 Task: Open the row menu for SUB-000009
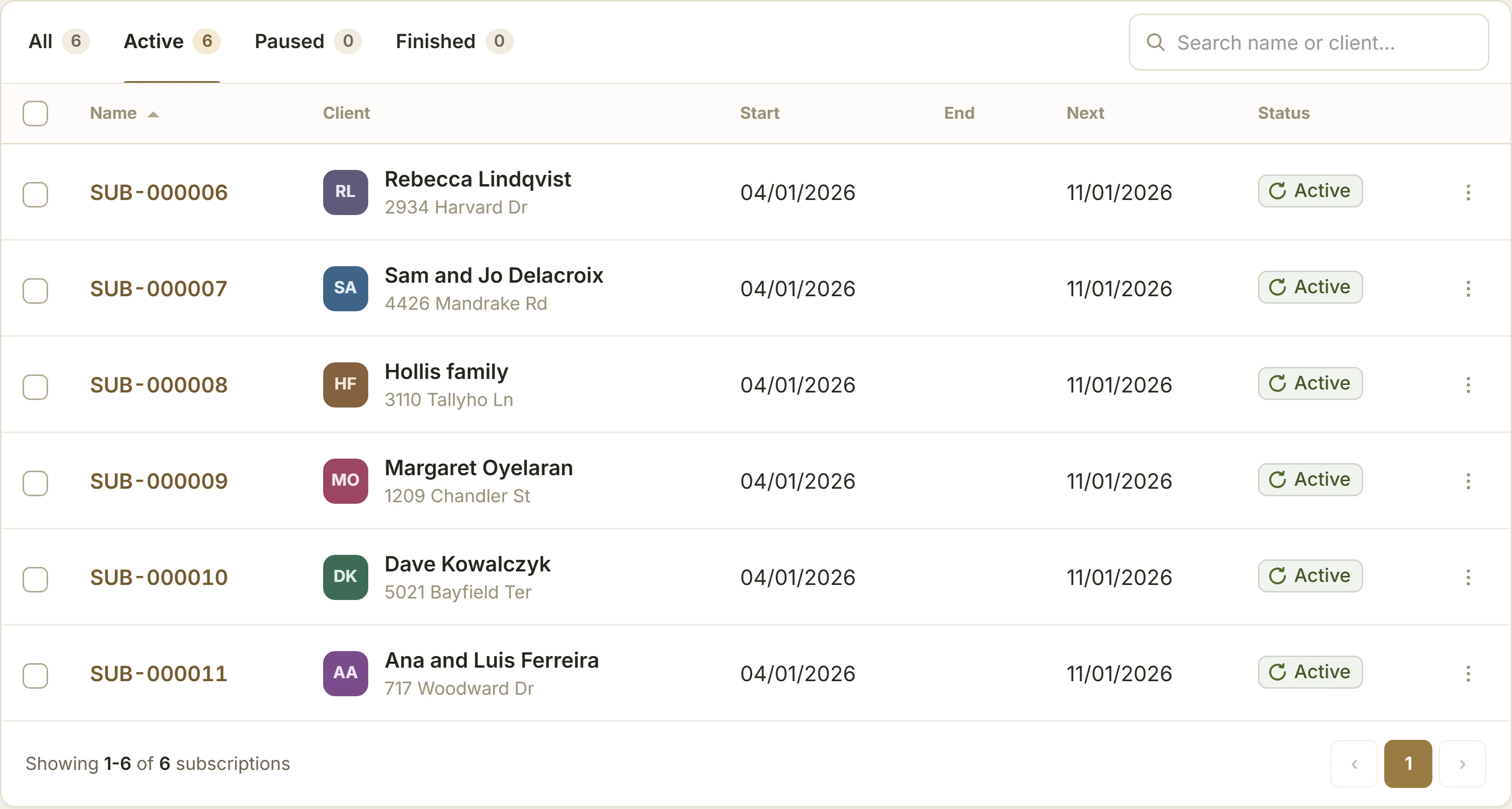tap(1468, 481)
